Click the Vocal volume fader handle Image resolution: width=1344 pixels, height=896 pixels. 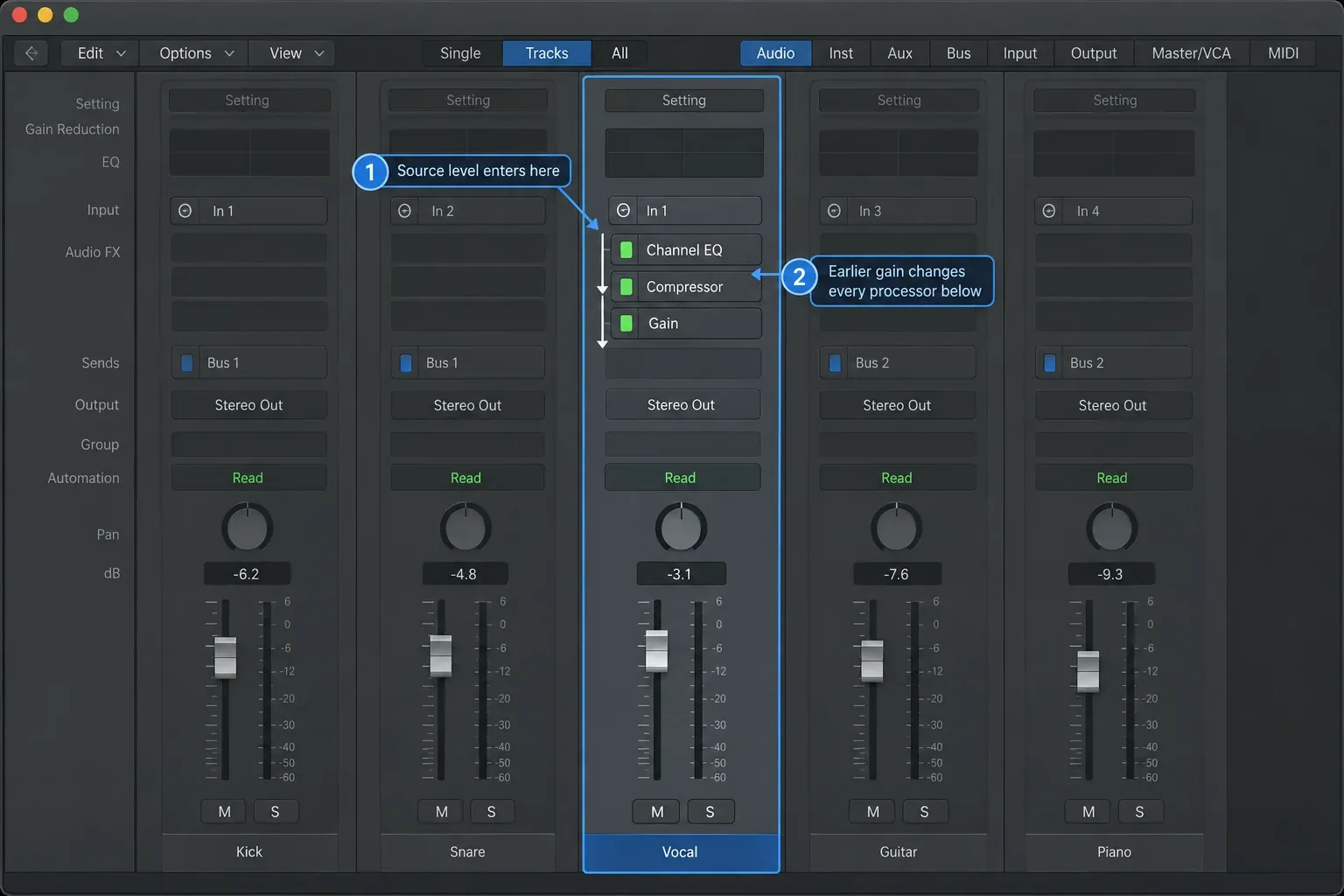point(656,651)
